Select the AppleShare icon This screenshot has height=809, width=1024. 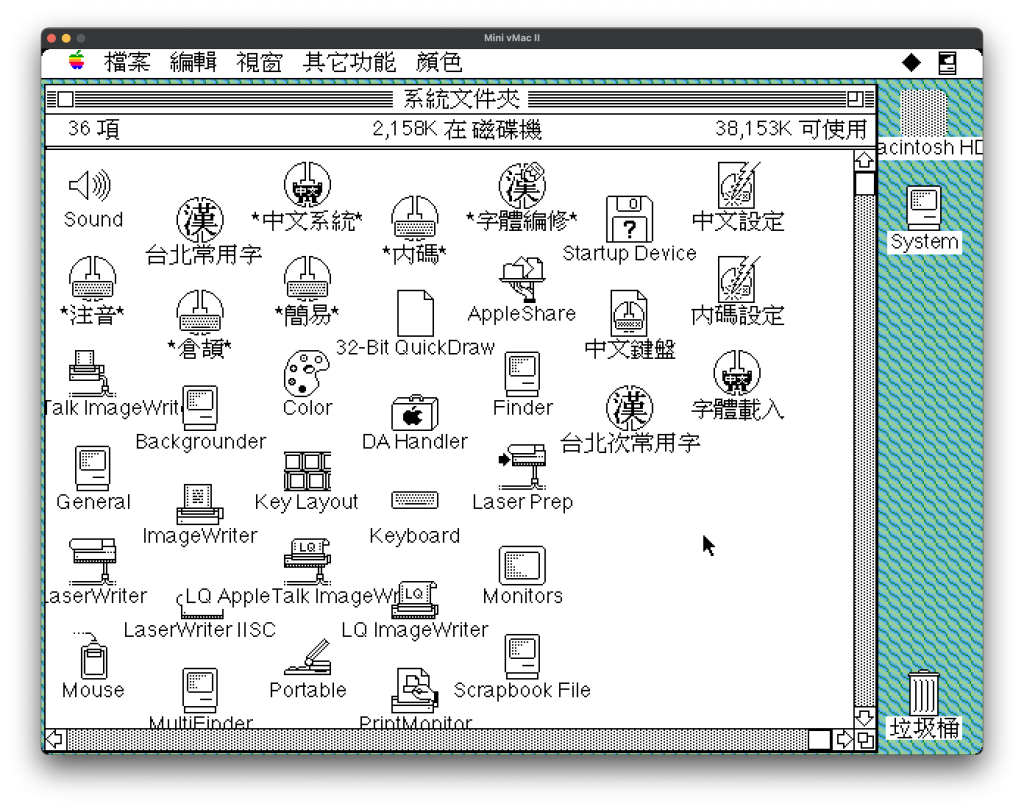point(521,280)
